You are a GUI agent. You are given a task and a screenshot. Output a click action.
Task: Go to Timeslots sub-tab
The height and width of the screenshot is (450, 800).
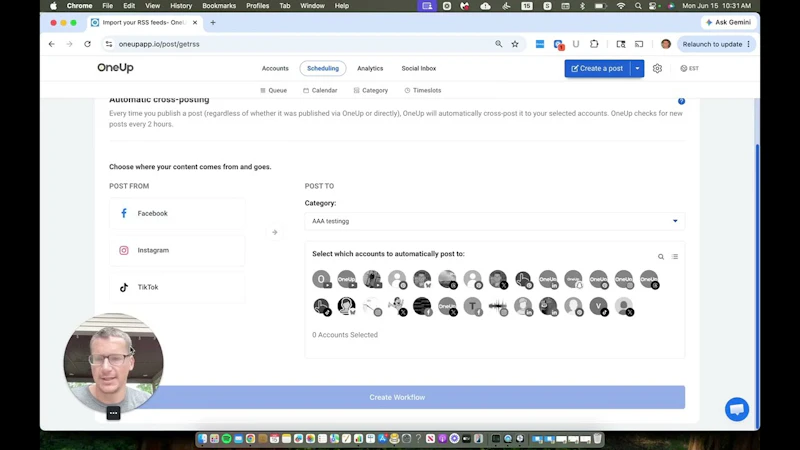click(x=423, y=90)
